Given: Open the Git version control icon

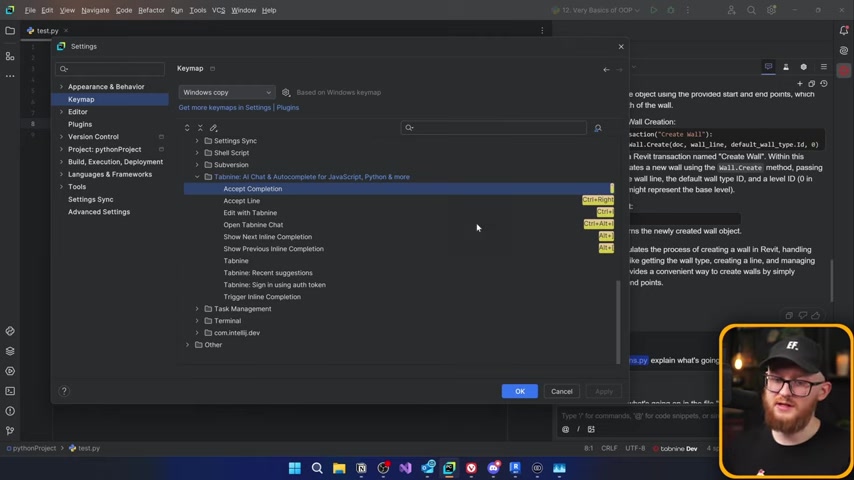Looking at the screenshot, I should (10, 430).
